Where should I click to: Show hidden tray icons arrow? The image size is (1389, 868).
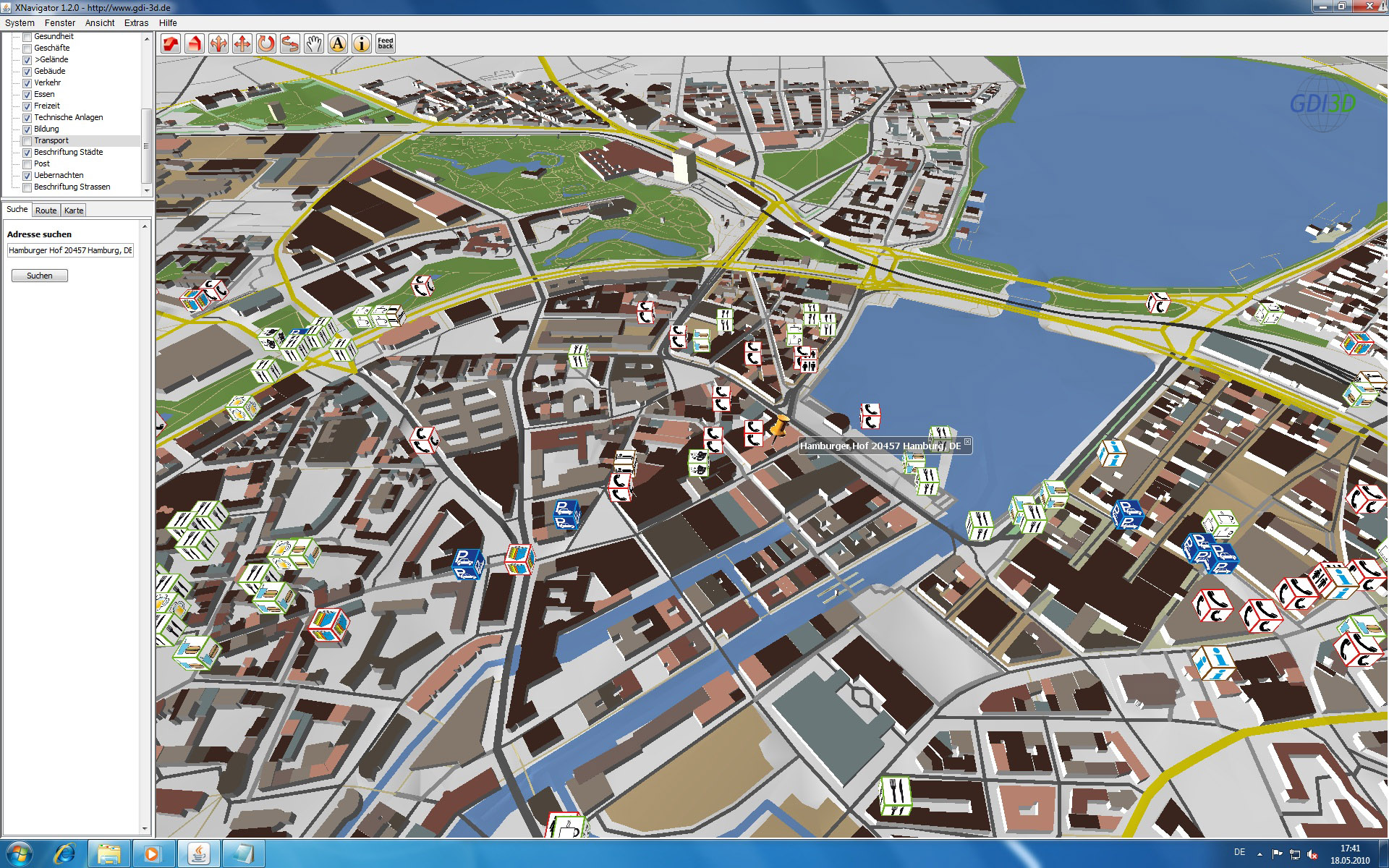coord(1260,854)
